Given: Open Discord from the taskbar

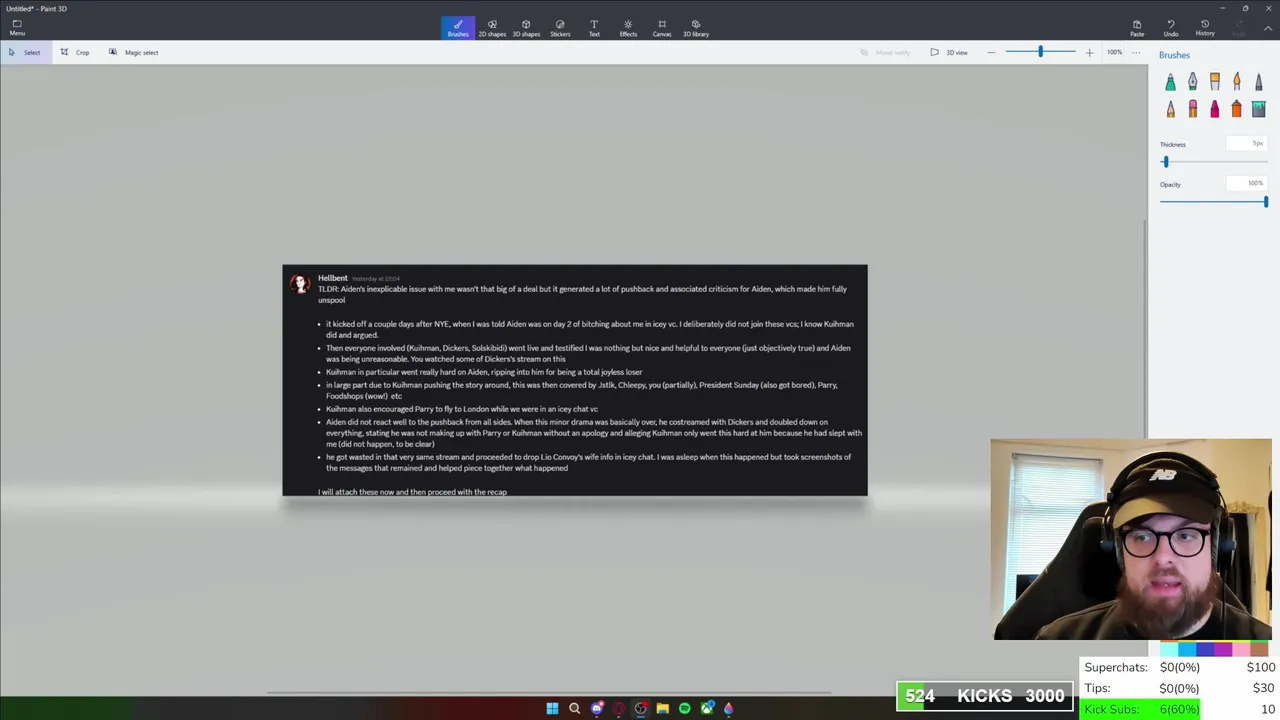Looking at the screenshot, I should point(597,708).
